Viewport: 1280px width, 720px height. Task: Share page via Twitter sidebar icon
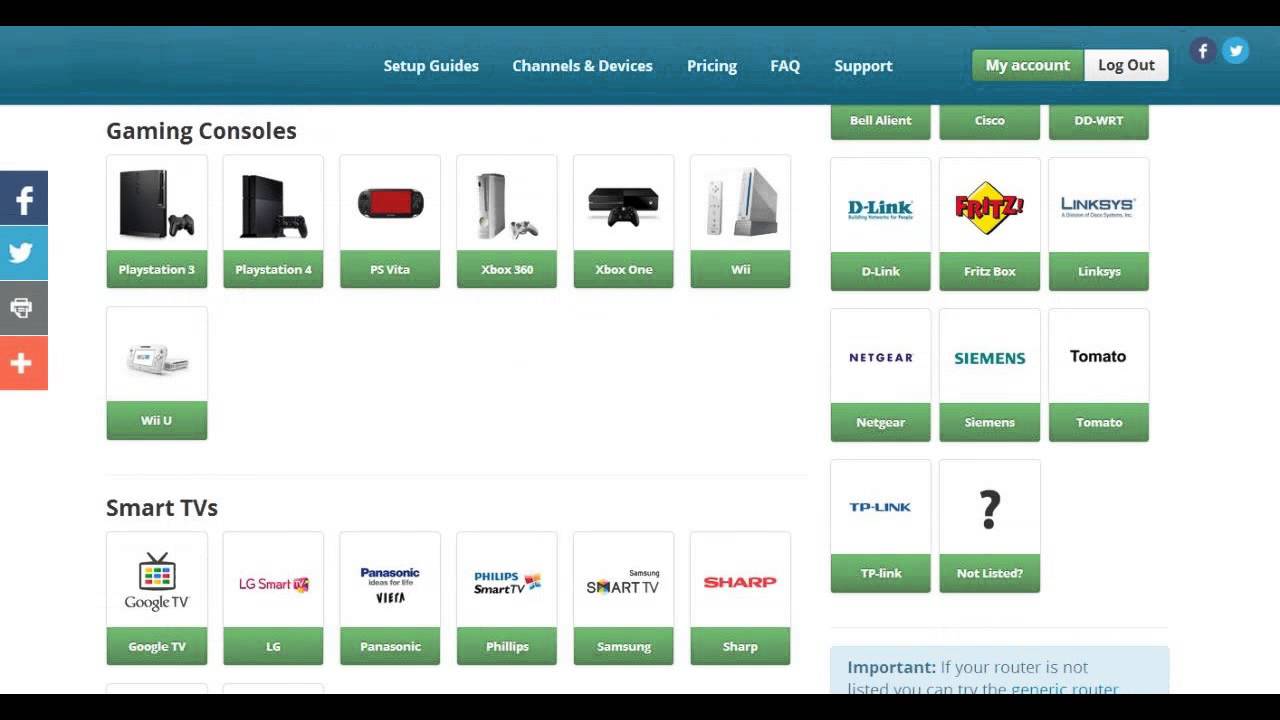click(x=24, y=253)
